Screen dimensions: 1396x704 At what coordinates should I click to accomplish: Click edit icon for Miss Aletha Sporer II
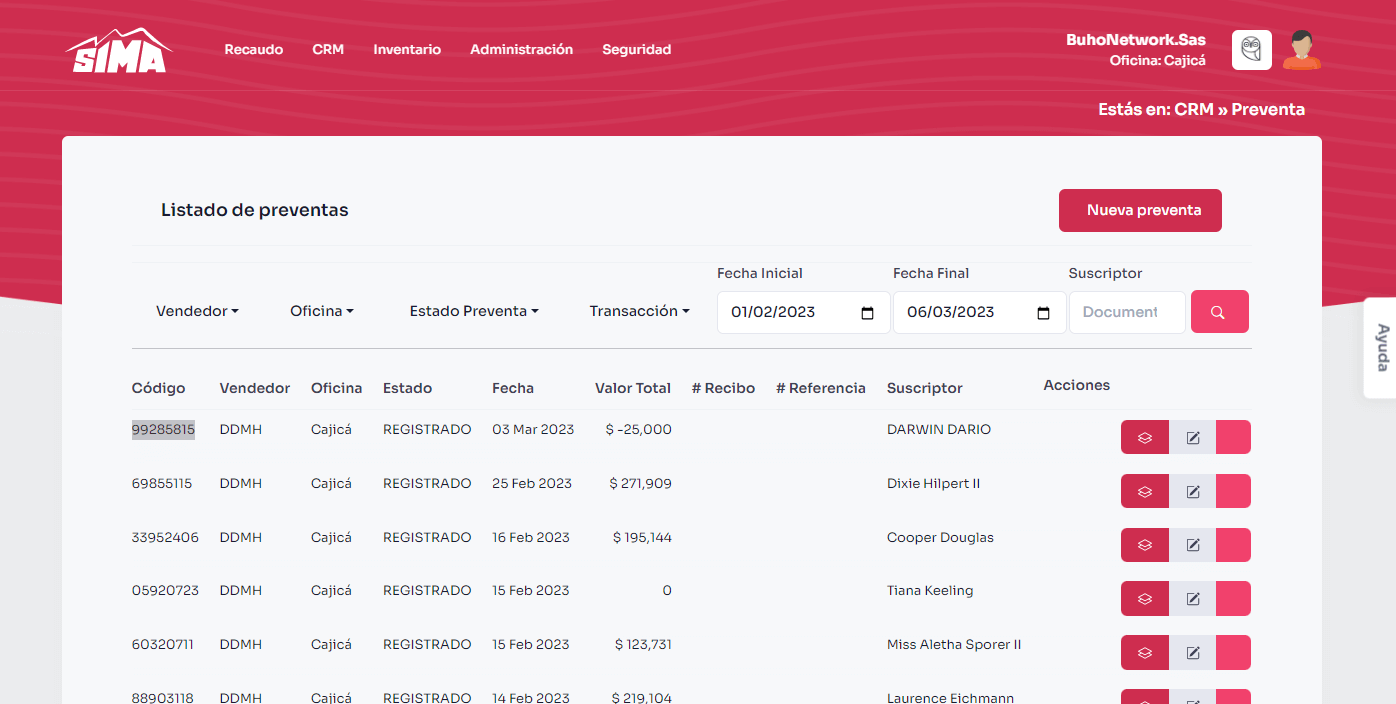(x=1192, y=653)
